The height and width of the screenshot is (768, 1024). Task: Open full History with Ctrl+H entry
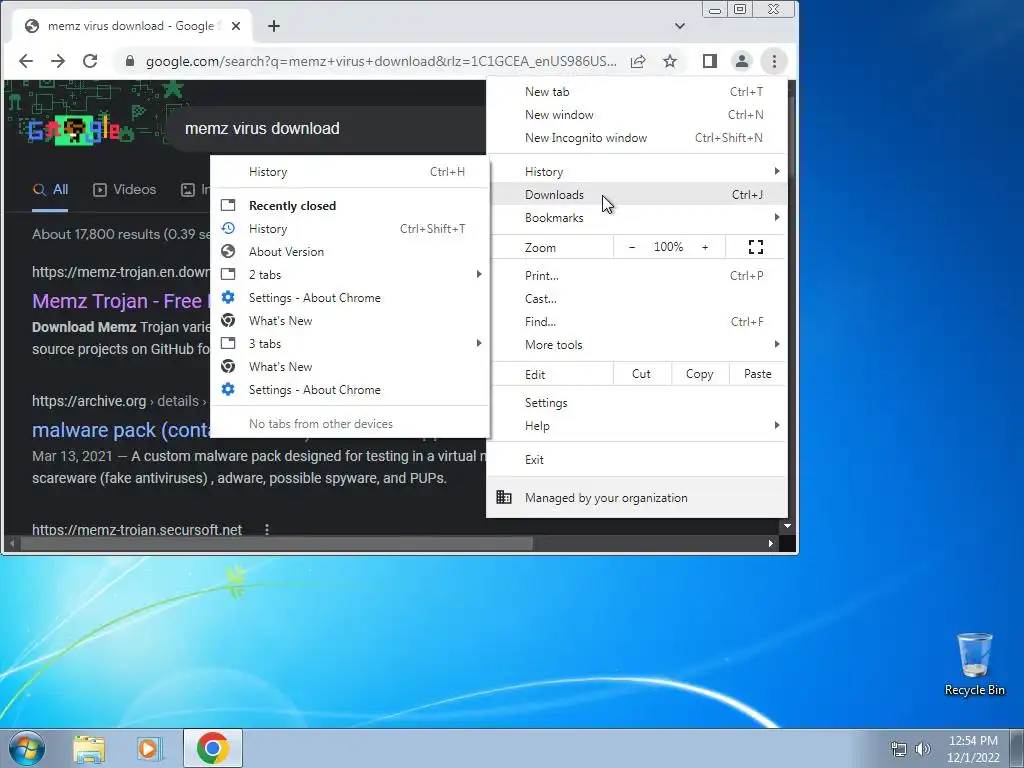pyautogui.click(x=349, y=172)
